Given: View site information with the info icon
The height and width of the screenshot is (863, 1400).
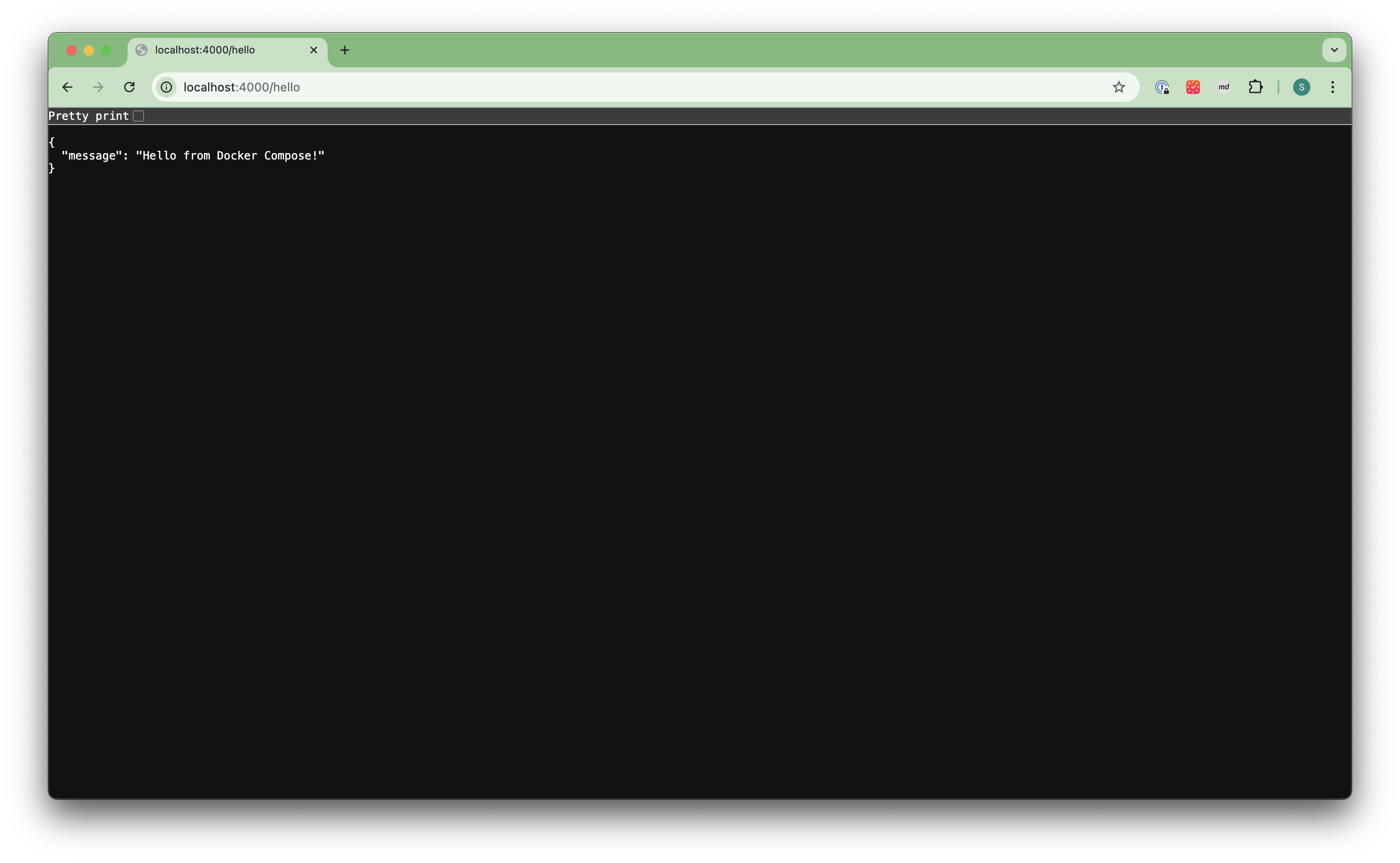Looking at the screenshot, I should pos(166,87).
